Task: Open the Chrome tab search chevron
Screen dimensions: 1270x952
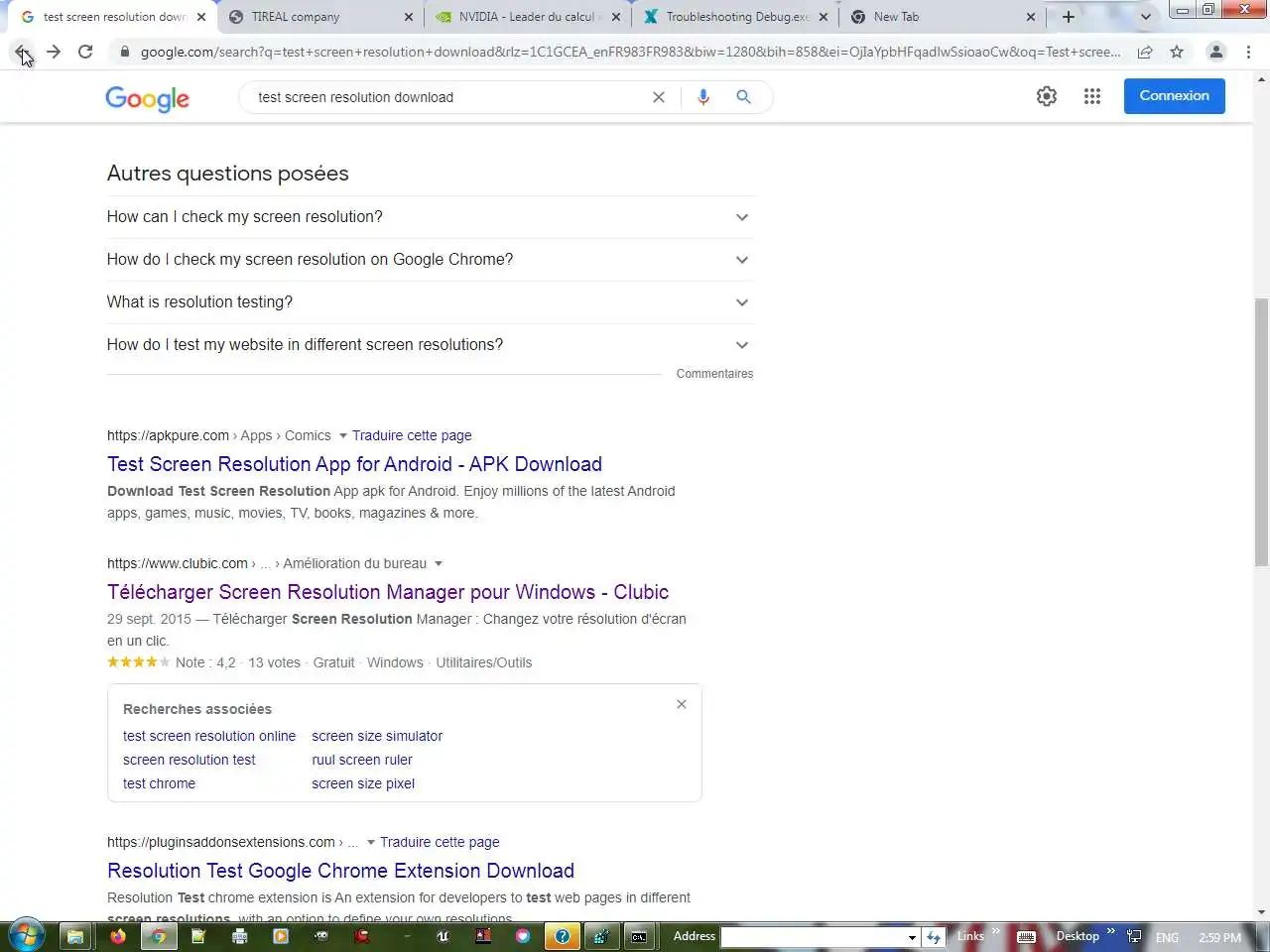Action: click(x=1146, y=17)
